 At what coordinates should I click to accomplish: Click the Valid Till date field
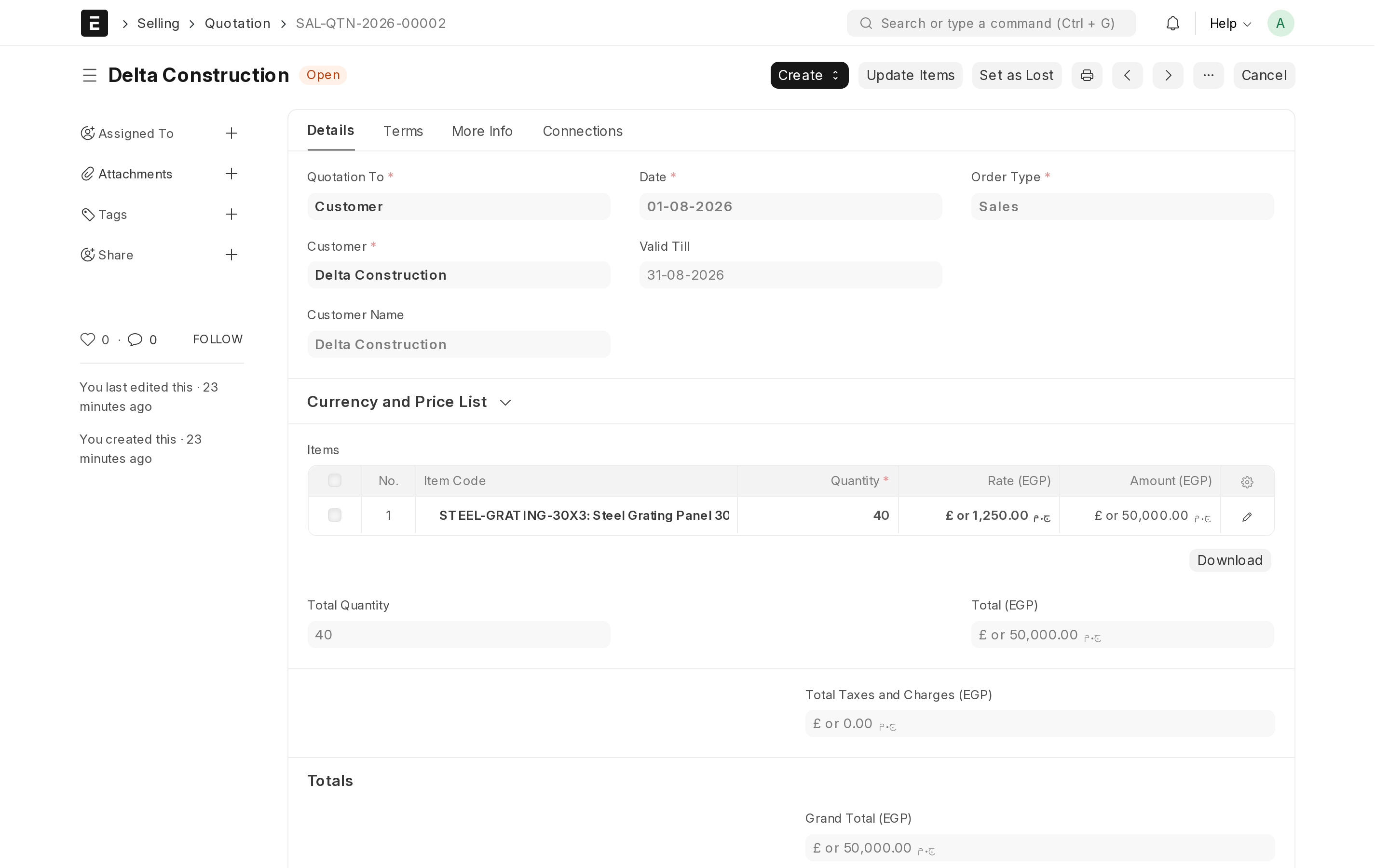[790, 275]
